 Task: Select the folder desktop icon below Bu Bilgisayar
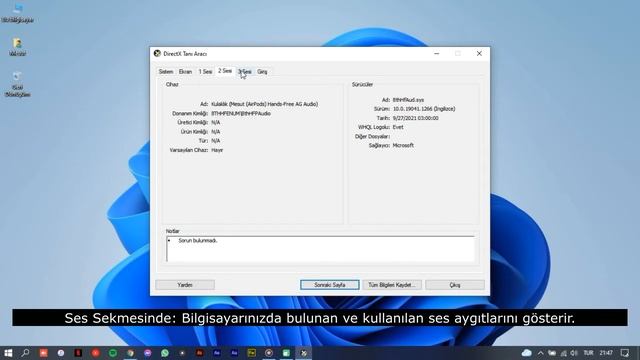tap(17, 47)
